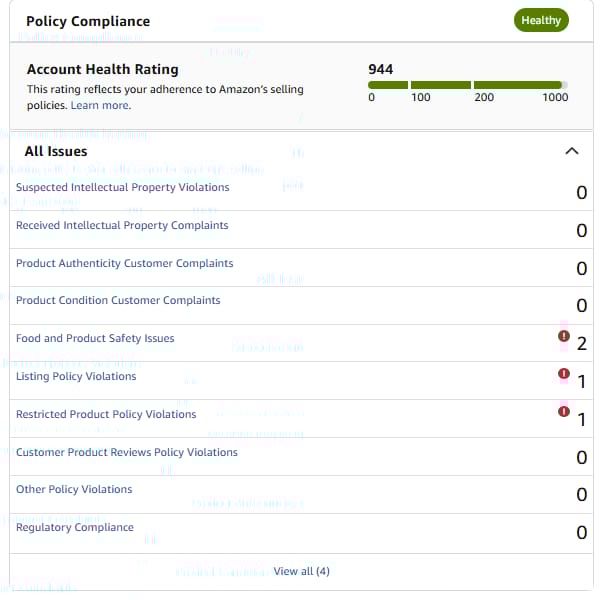Viewport: 600px width, 600px height.
Task: Open Received Intellectual Property Complaints
Action: click(x=122, y=225)
